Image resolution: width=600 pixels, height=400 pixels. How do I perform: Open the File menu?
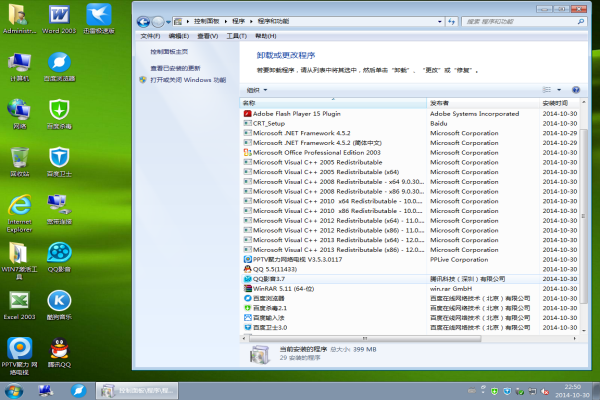pos(150,36)
